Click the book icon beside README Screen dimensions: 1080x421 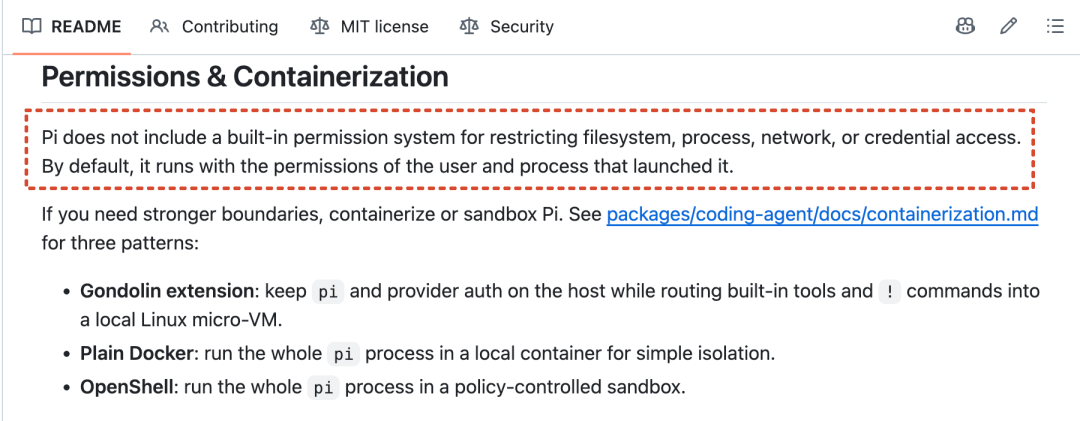(32, 27)
